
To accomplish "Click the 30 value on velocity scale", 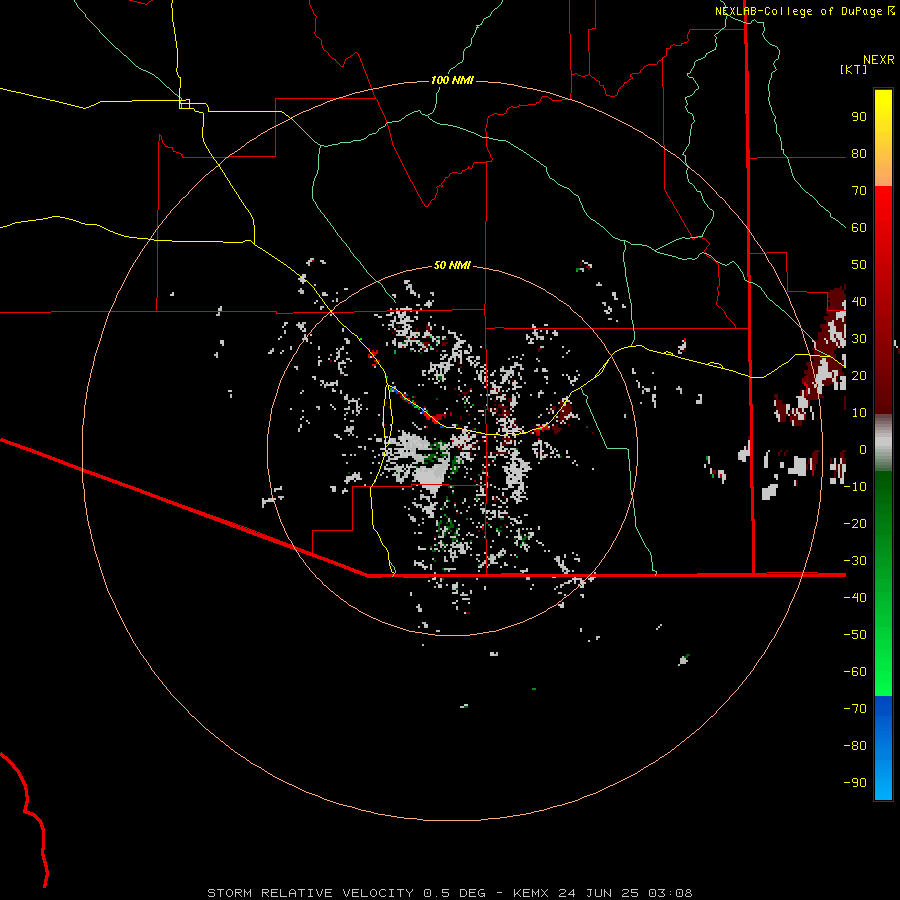I will click(x=859, y=339).
